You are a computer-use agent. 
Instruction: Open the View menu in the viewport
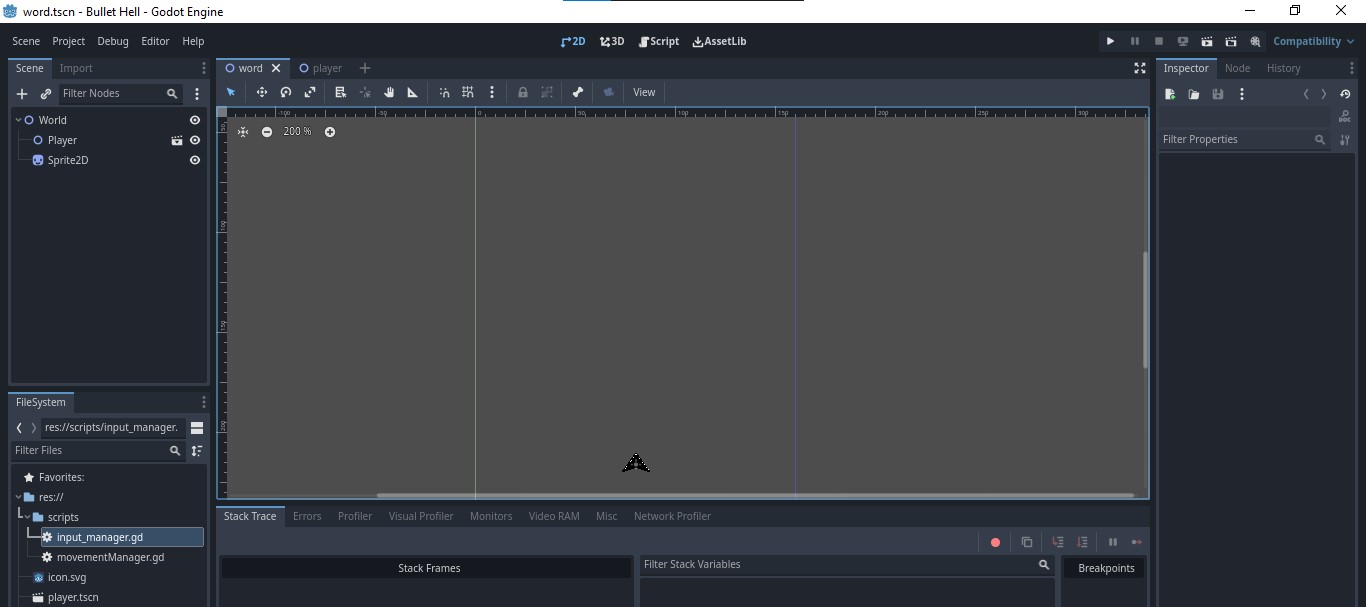point(644,92)
